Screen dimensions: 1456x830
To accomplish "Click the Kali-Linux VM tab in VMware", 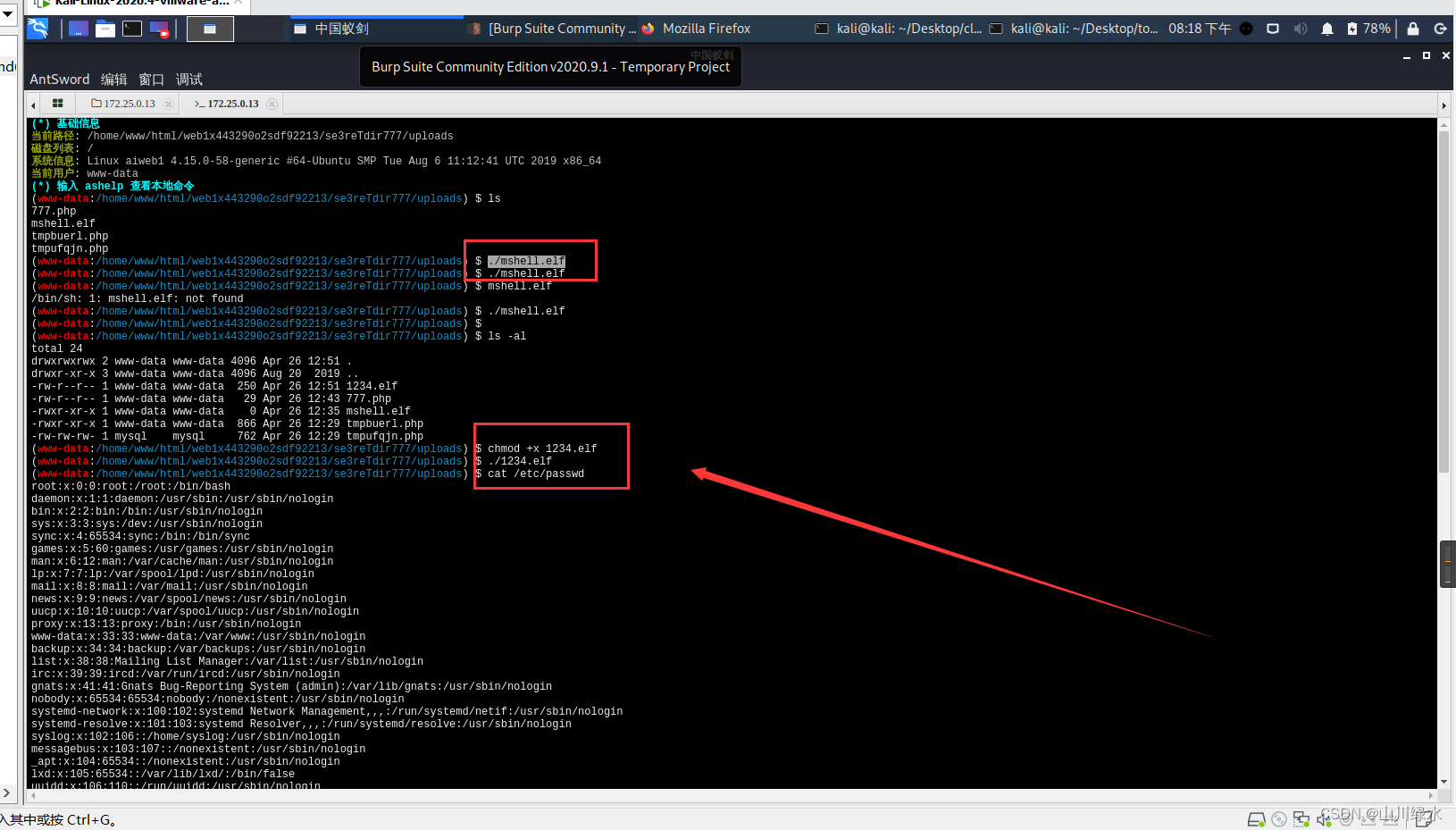I will coord(138,4).
